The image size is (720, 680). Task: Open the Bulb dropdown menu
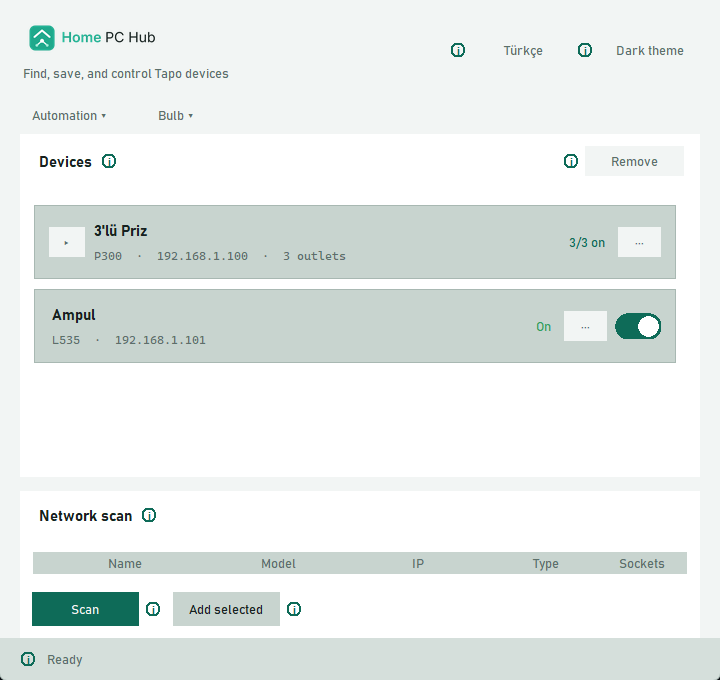175,116
